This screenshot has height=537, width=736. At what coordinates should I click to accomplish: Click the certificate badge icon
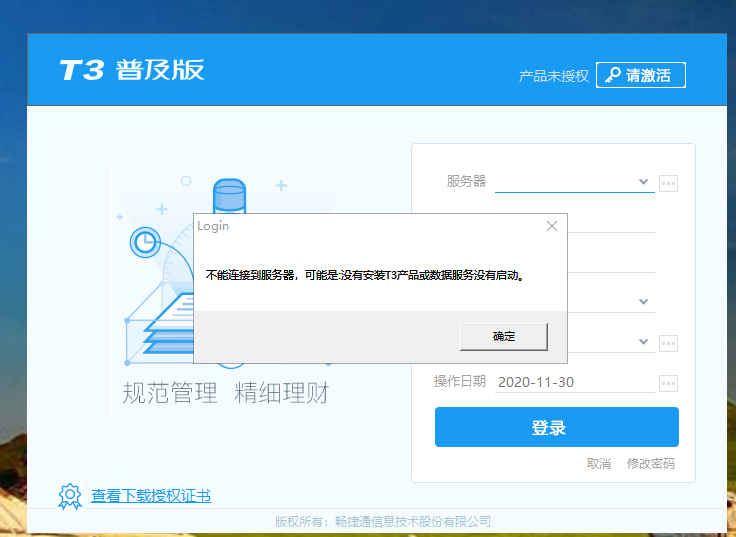(70, 496)
